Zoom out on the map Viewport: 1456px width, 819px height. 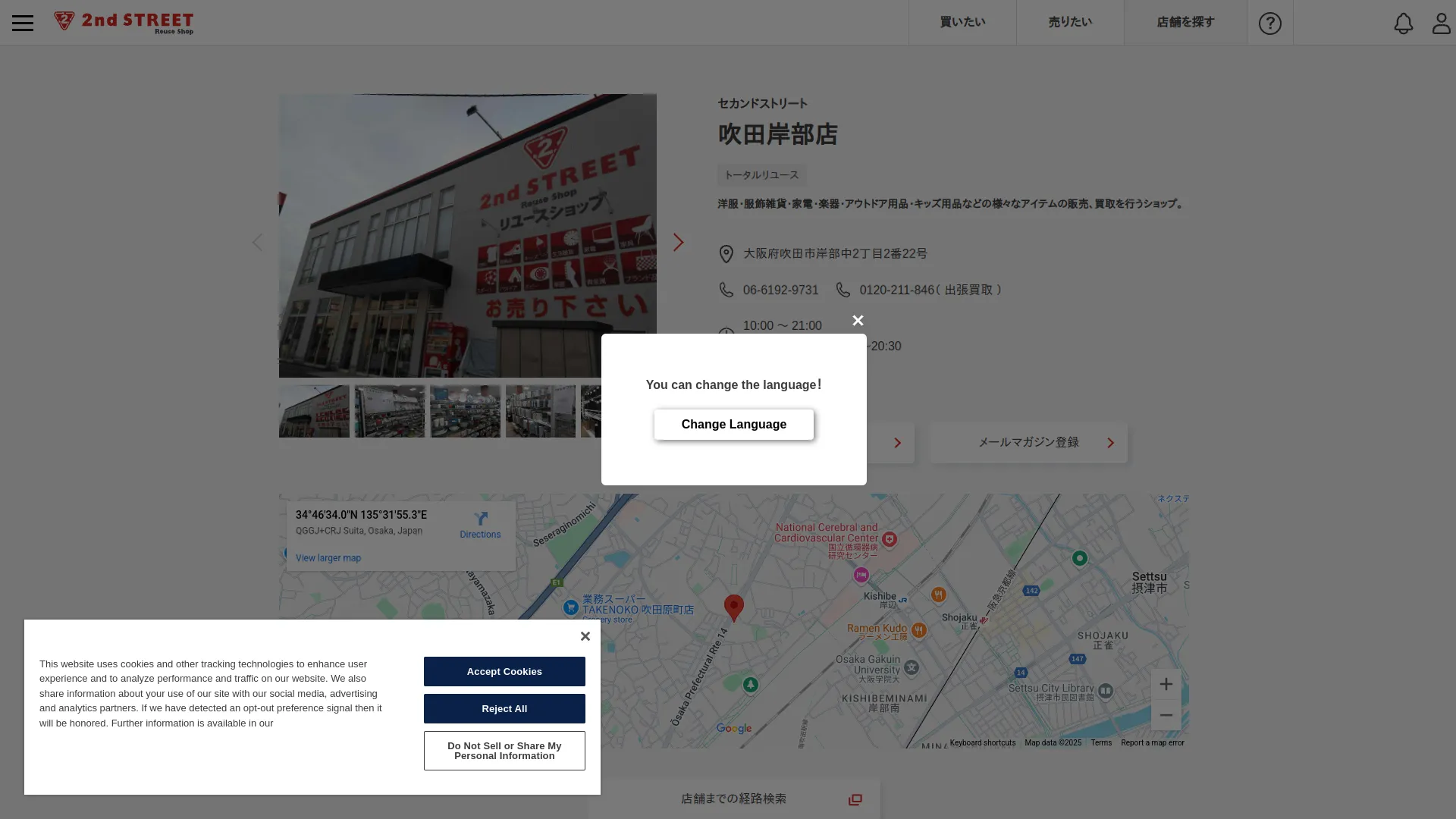(x=1166, y=715)
